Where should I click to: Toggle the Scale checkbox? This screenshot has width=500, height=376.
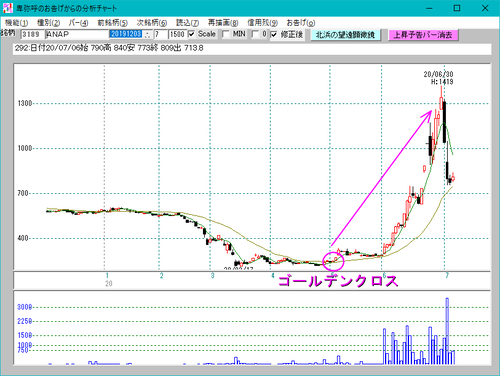pyautogui.click(x=192, y=34)
